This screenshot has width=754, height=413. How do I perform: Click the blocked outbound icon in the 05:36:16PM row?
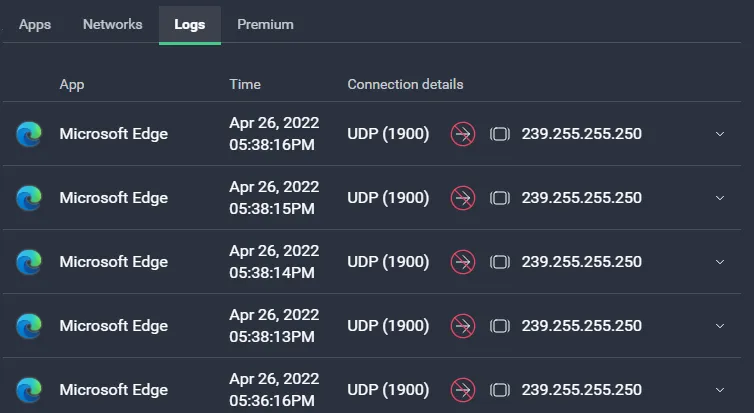(463, 390)
